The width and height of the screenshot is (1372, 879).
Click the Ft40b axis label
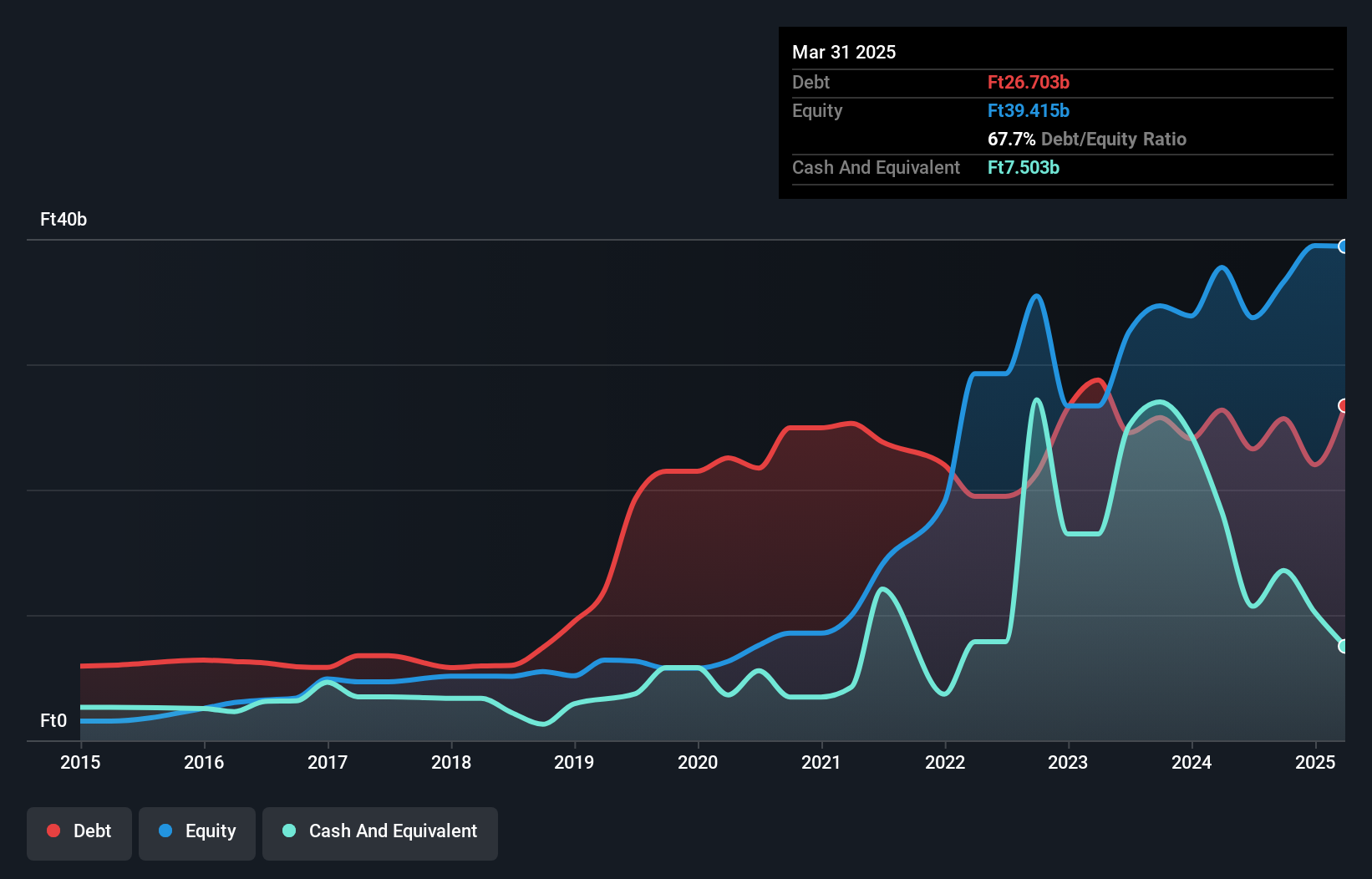(63, 219)
